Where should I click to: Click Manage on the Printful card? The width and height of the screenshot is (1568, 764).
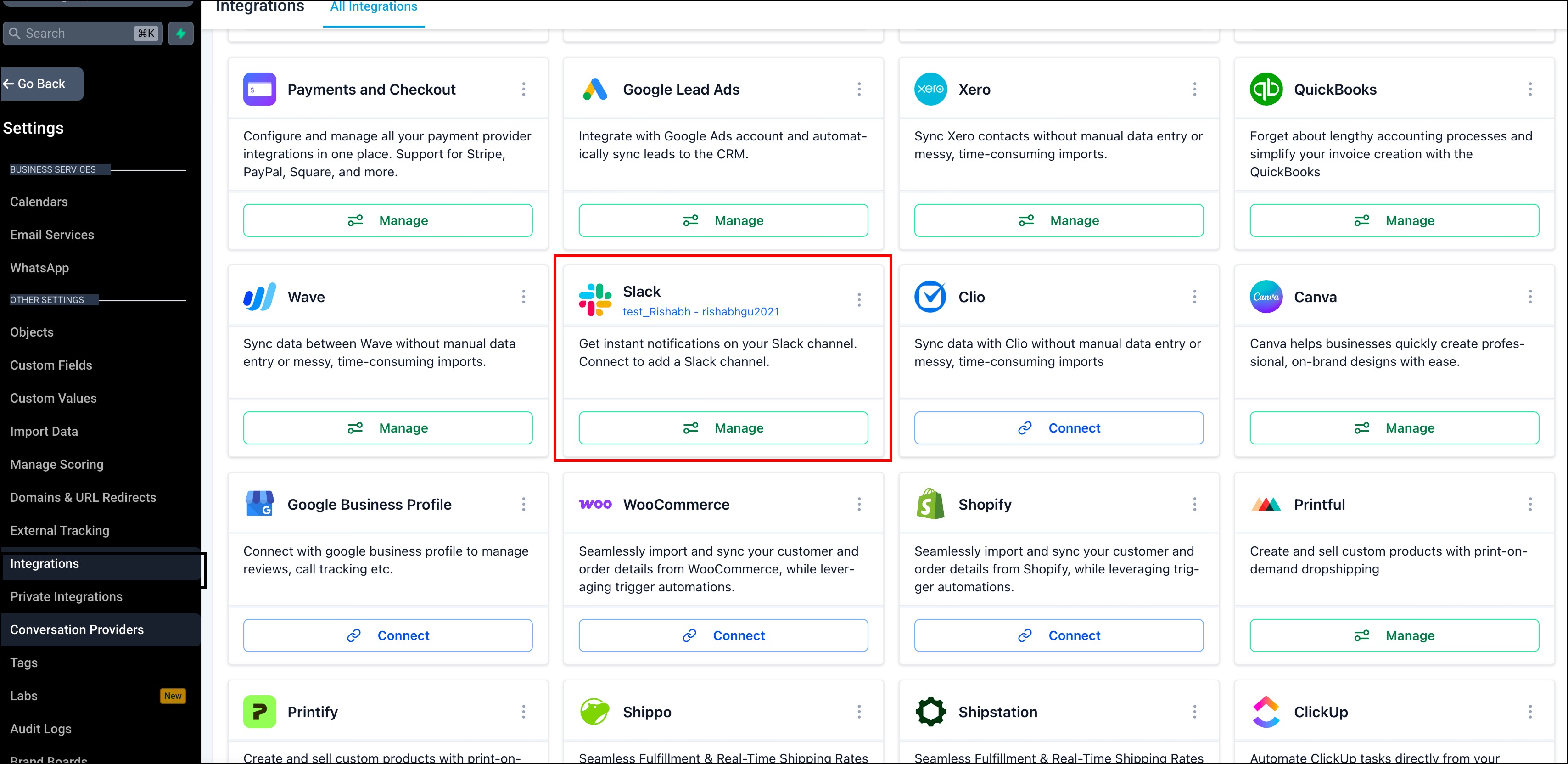[1394, 635]
